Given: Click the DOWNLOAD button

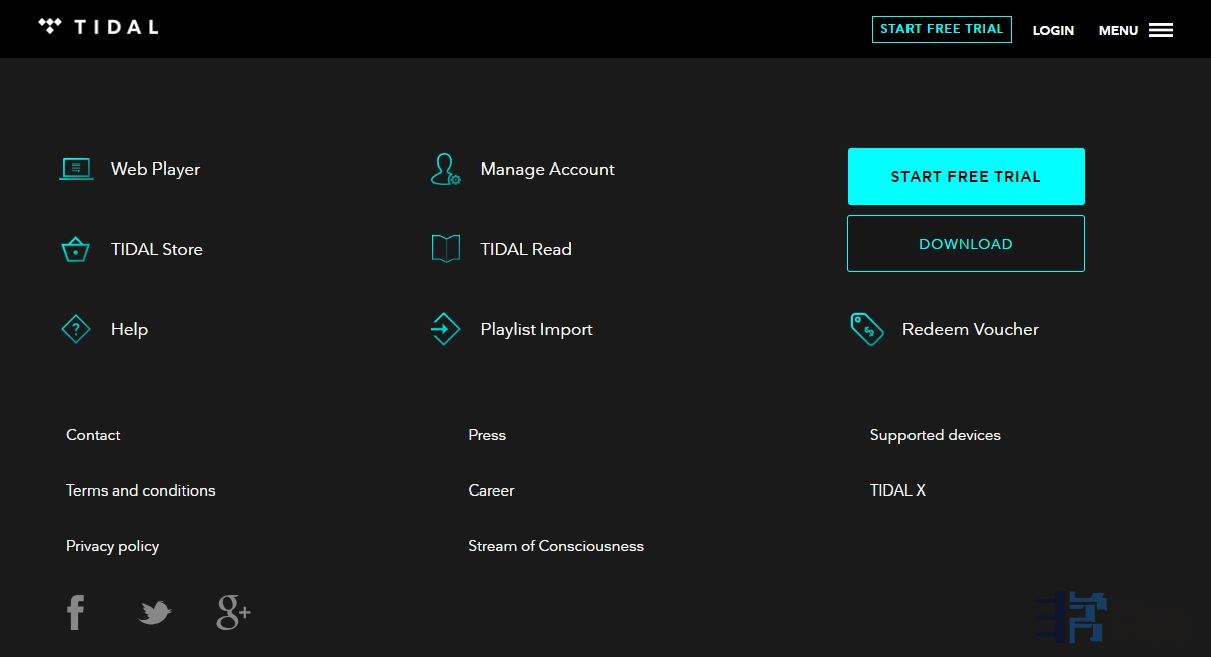Looking at the screenshot, I should [x=965, y=244].
